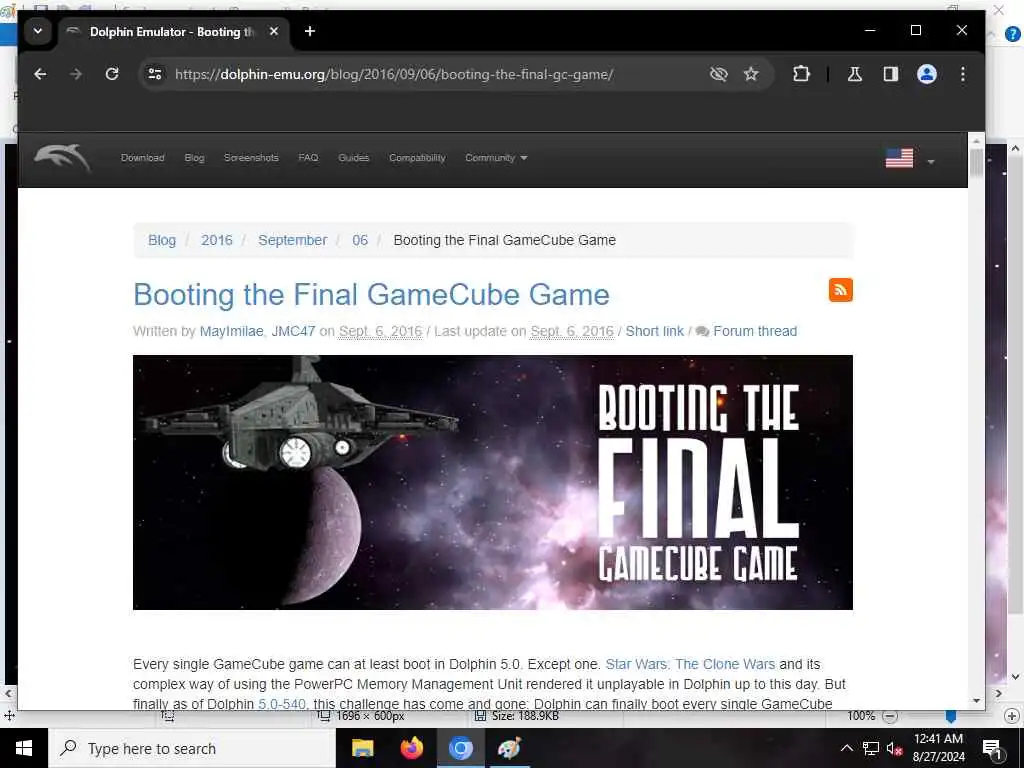This screenshot has height=768, width=1024.
Task: Open the notification center icon
Action: point(993,749)
